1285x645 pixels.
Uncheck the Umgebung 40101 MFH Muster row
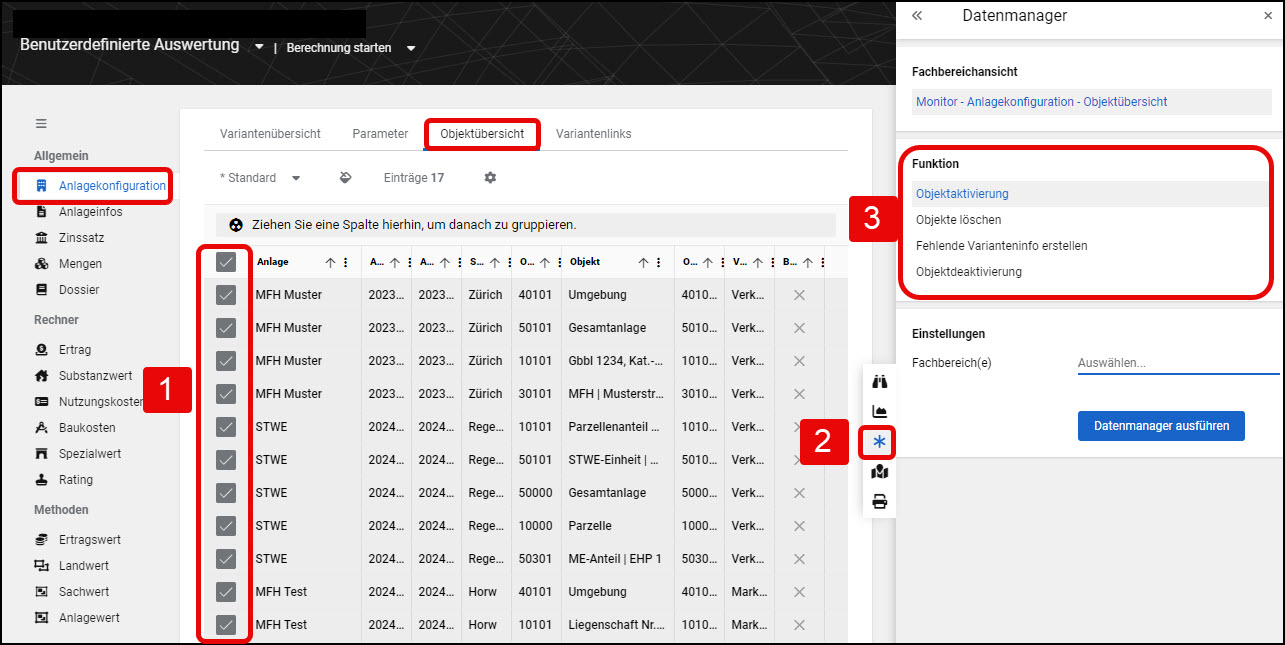pos(226,295)
